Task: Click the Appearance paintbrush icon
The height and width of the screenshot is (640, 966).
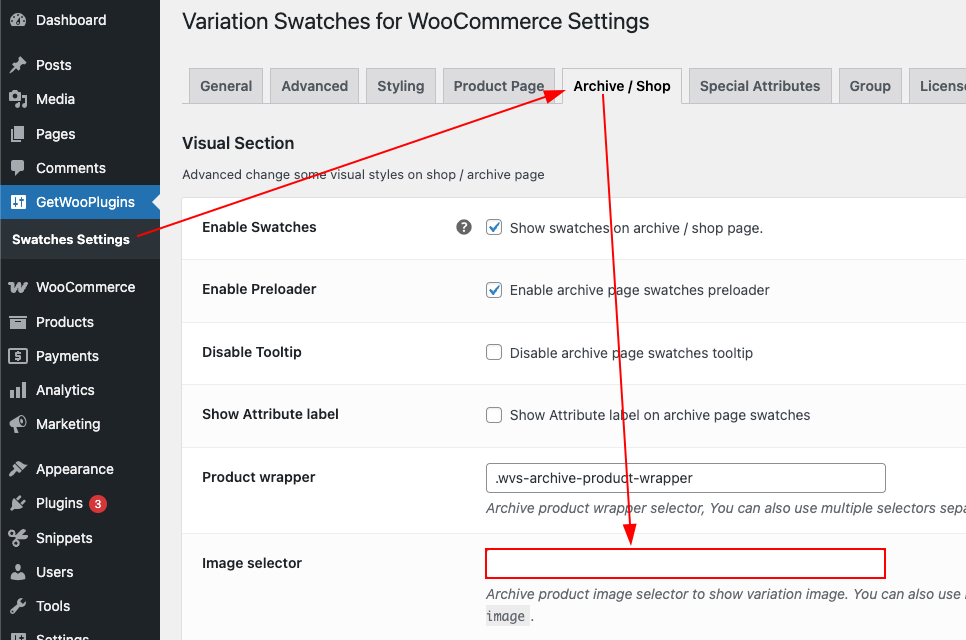Action: point(18,469)
